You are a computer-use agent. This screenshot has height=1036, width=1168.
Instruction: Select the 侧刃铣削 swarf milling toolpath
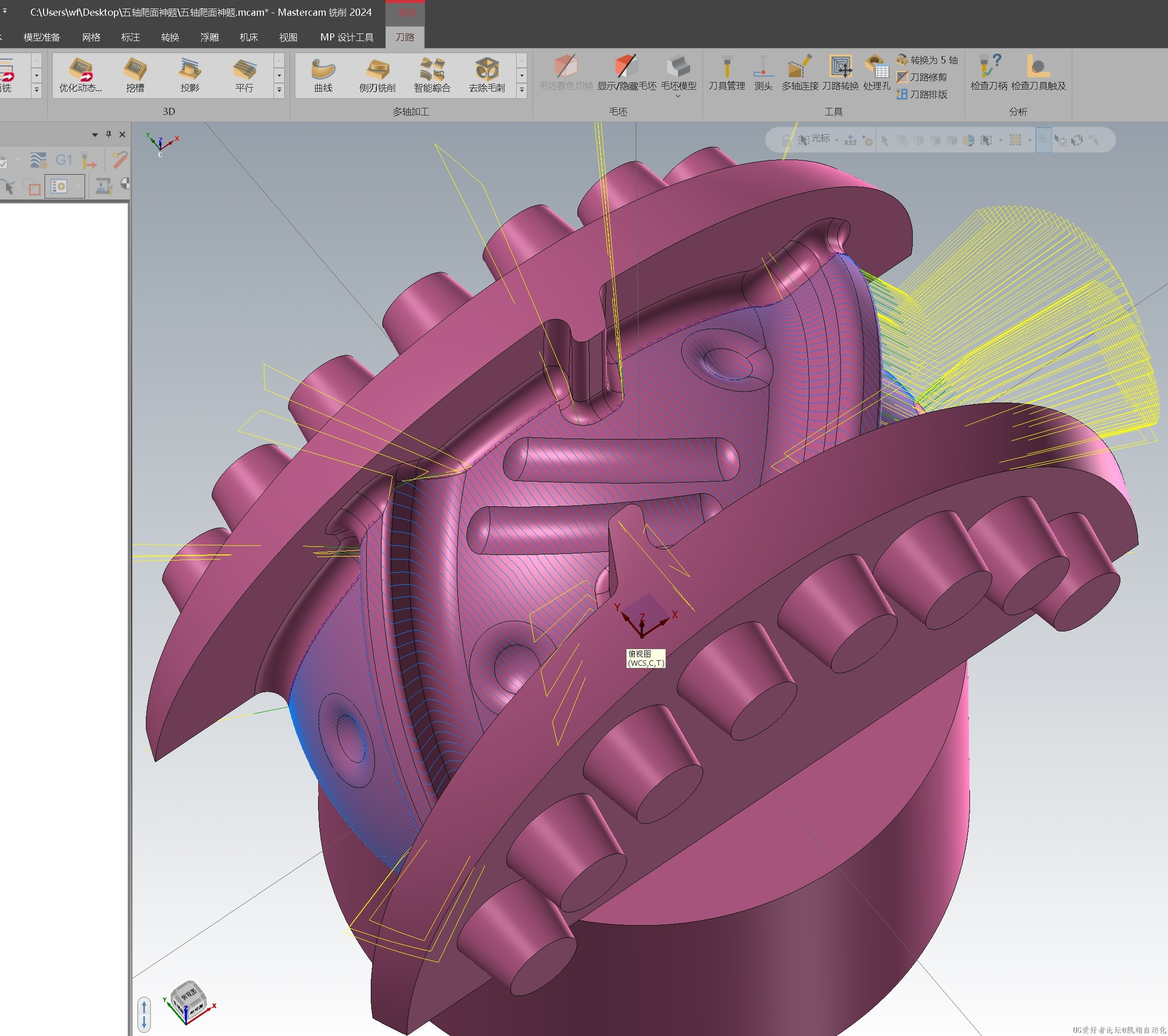[x=377, y=75]
